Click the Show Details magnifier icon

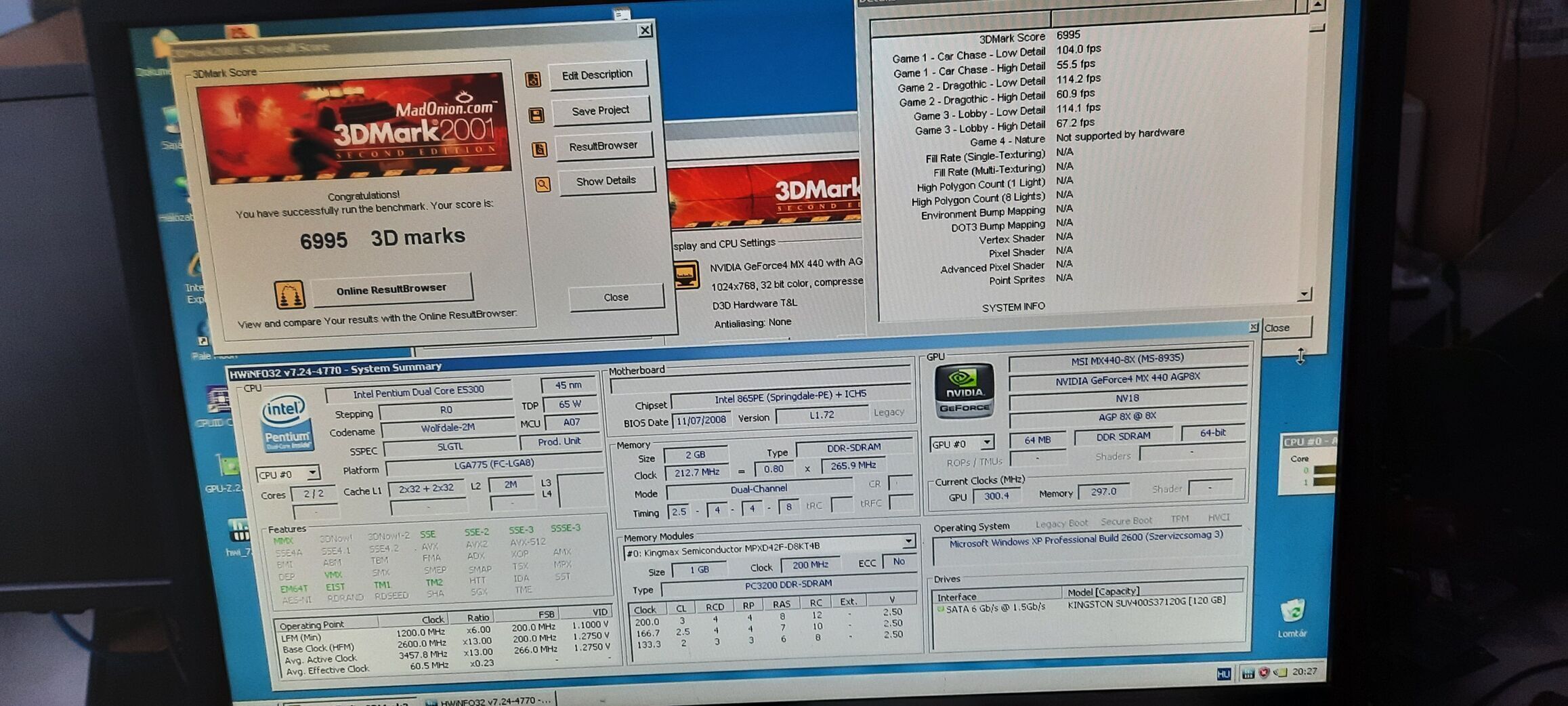pyautogui.click(x=543, y=184)
